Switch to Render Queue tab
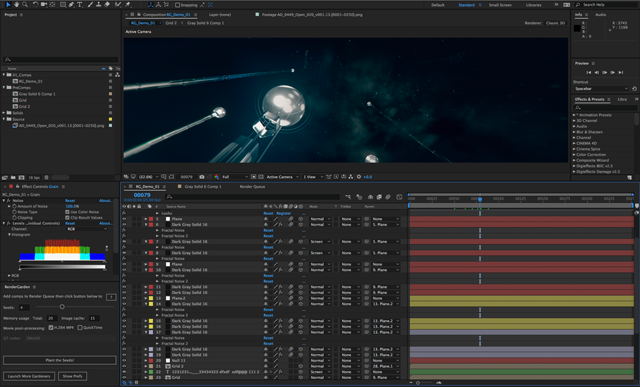The height and width of the screenshot is (387, 640). coord(252,187)
